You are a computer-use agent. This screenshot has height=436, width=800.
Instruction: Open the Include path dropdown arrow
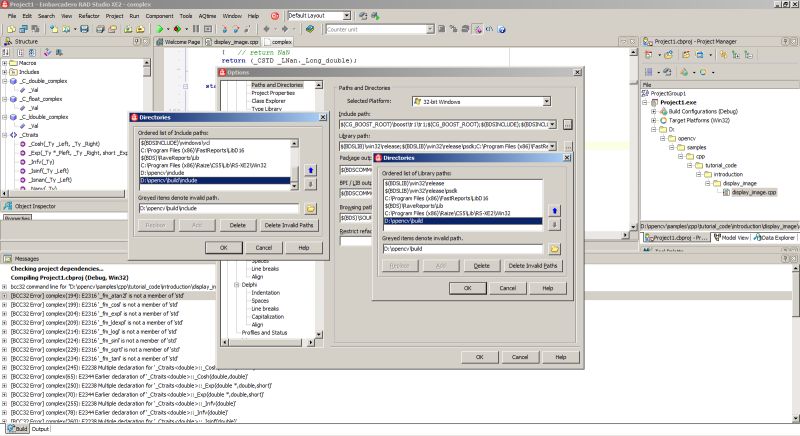point(552,124)
